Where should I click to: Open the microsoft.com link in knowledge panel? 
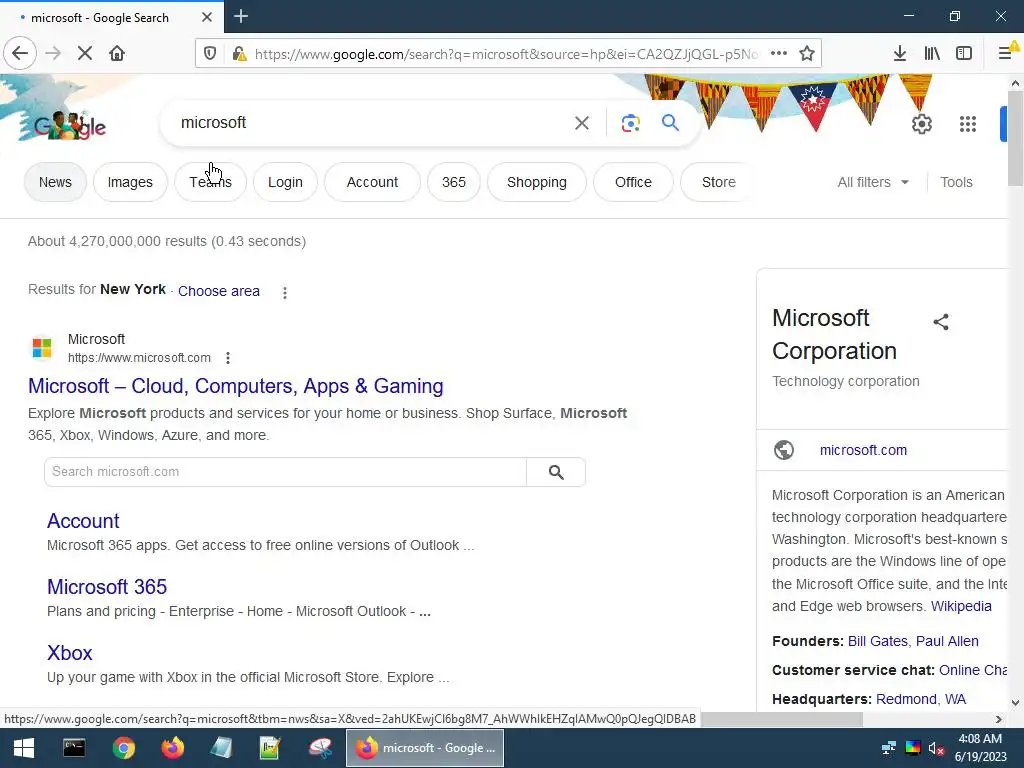863,450
